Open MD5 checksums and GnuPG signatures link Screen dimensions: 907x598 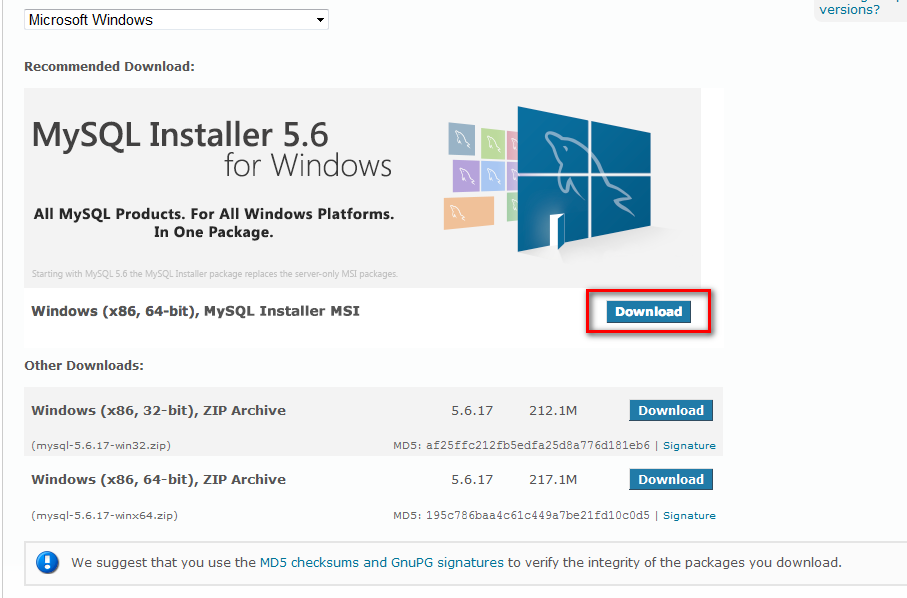[382, 562]
